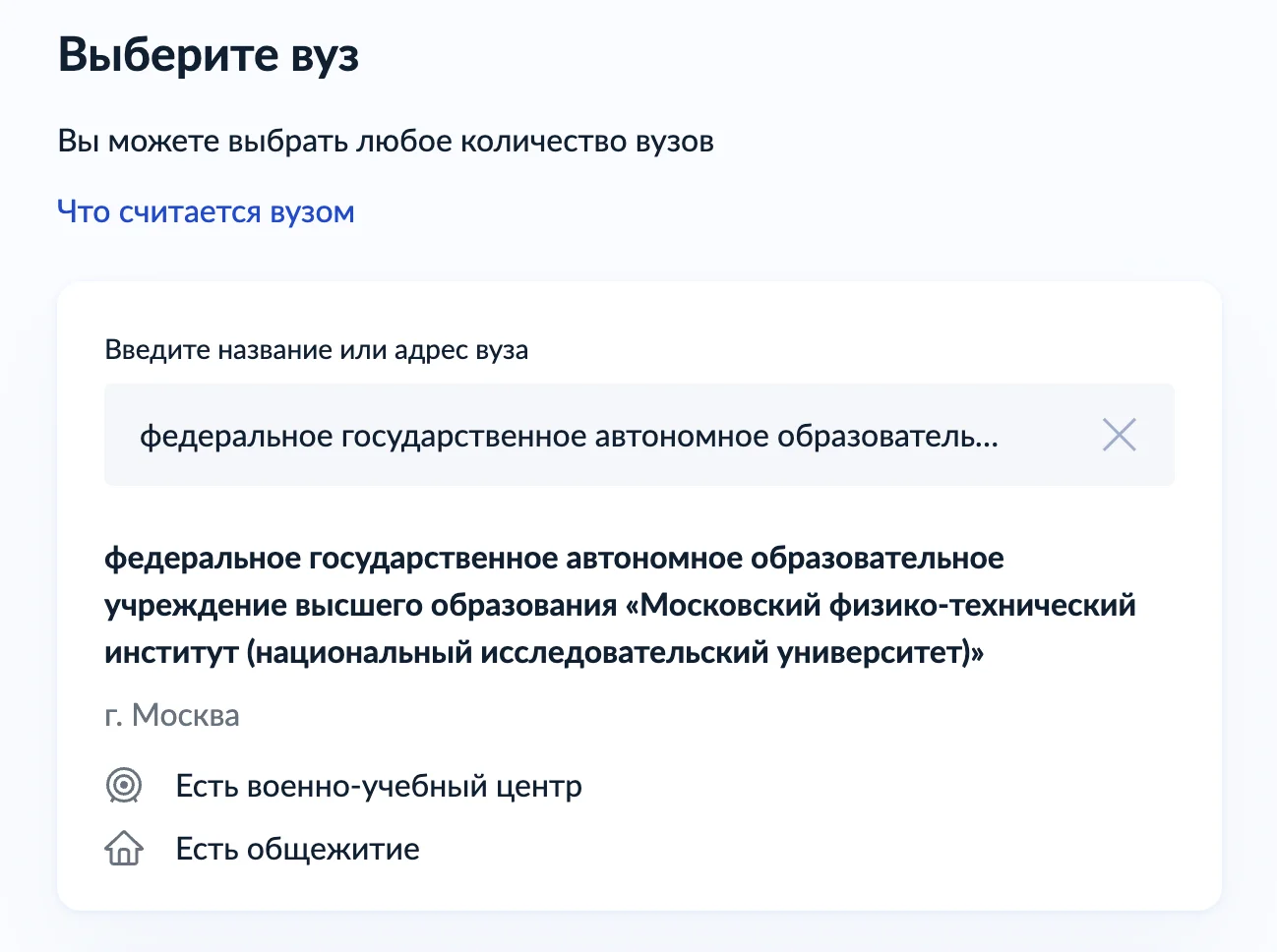Click into the university name search input
The image size is (1277, 952).
pos(639,435)
